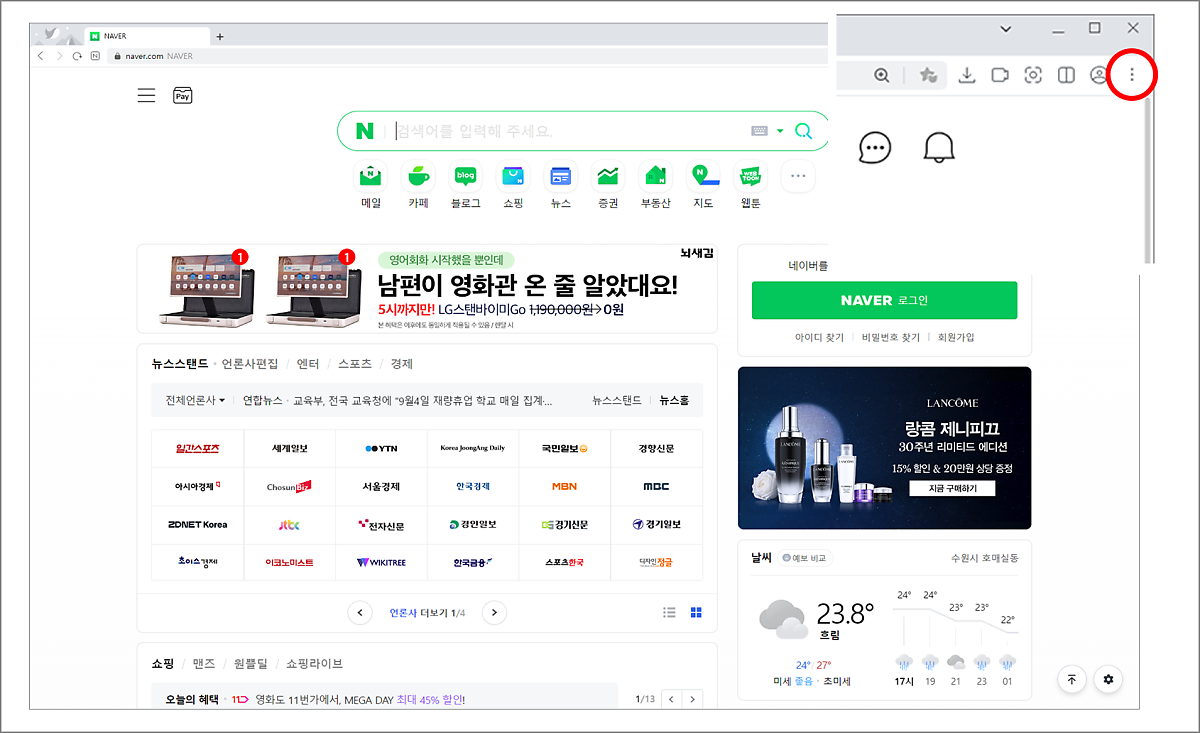Select the 엔터 news tab

pos(308,364)
